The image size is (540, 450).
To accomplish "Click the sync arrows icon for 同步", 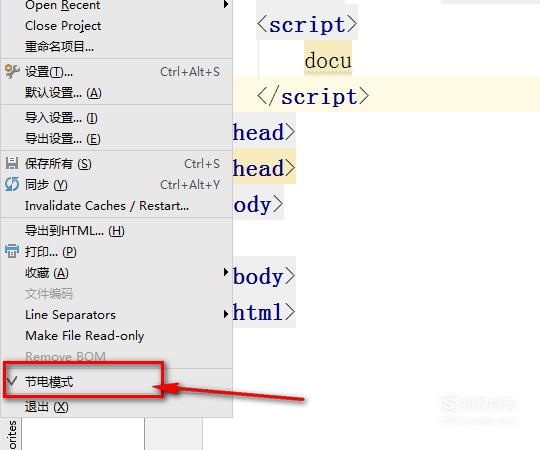I will [x=12, y=184].
